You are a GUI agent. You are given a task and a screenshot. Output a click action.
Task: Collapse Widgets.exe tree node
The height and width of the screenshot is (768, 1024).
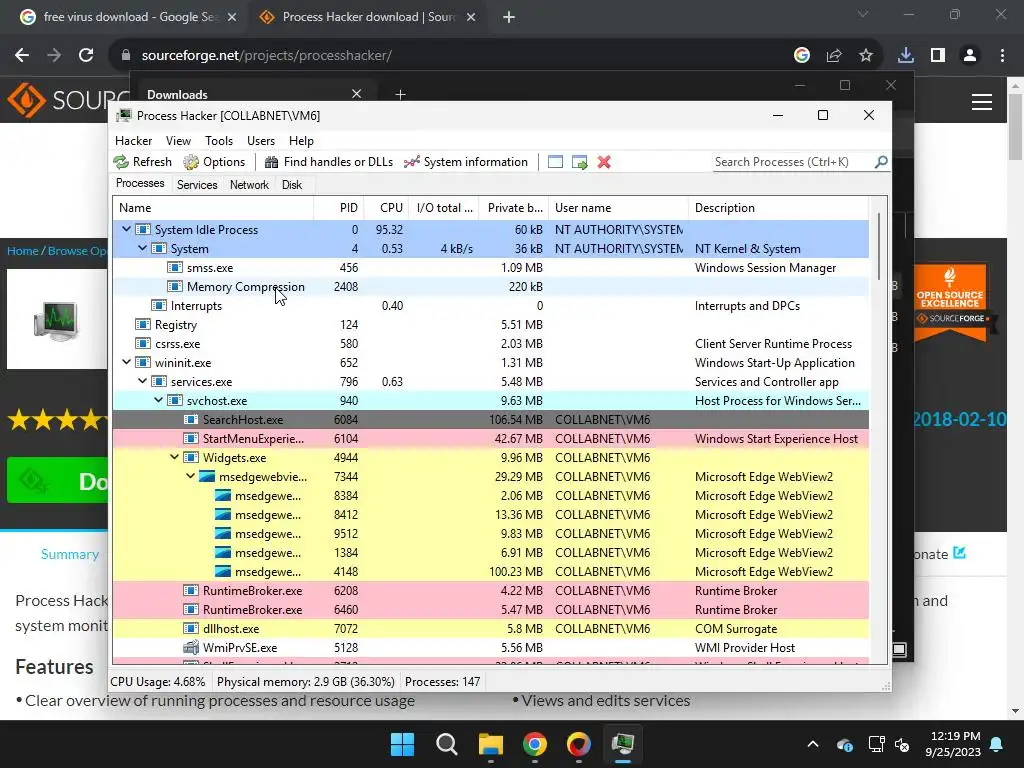coord(174,457)
